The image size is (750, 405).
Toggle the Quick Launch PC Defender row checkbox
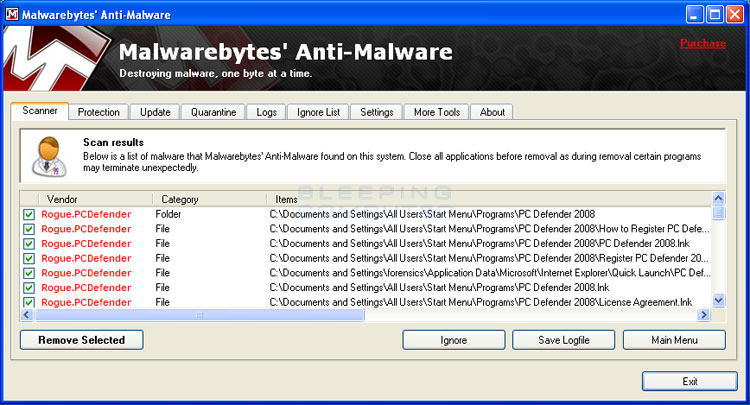click(29, 273)
